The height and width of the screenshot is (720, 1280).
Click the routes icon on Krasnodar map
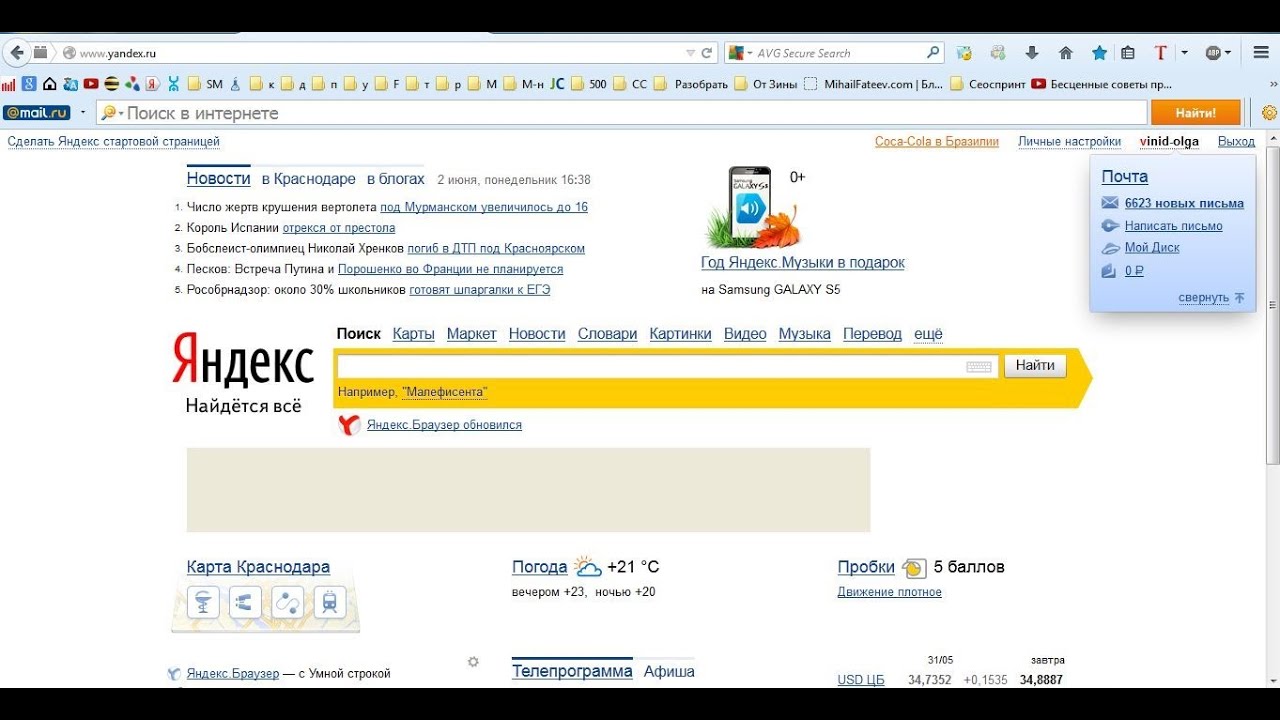287,602
